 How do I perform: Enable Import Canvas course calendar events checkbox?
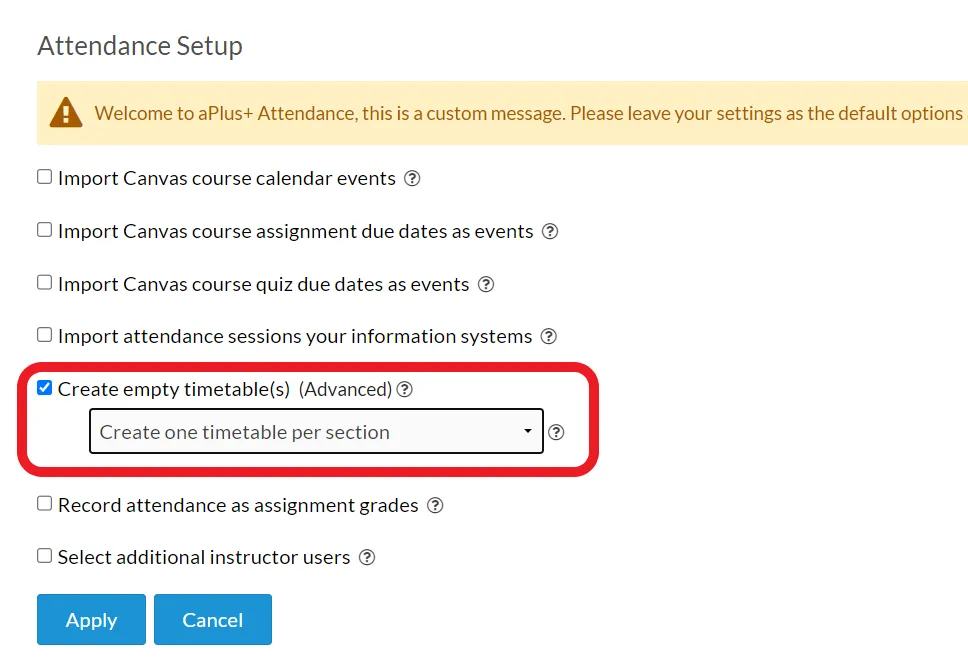pyautogui.click(x=44, y=177)
